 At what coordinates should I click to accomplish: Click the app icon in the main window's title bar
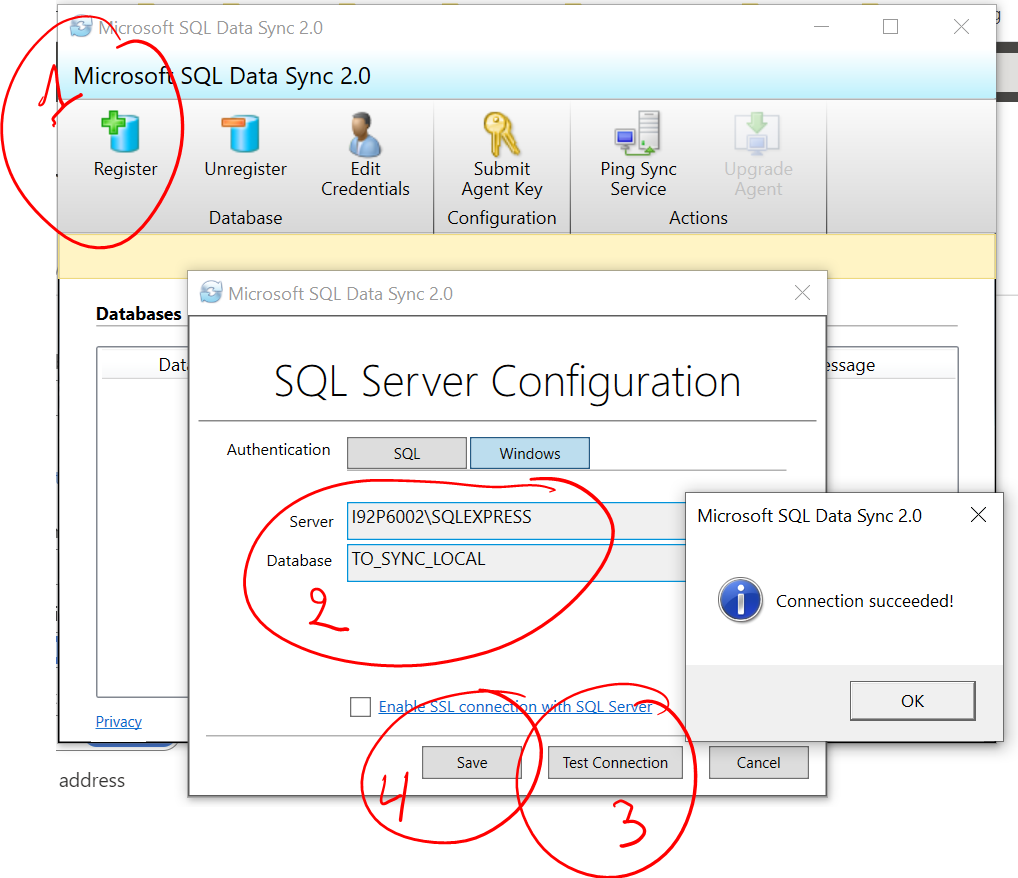(81, 28)
